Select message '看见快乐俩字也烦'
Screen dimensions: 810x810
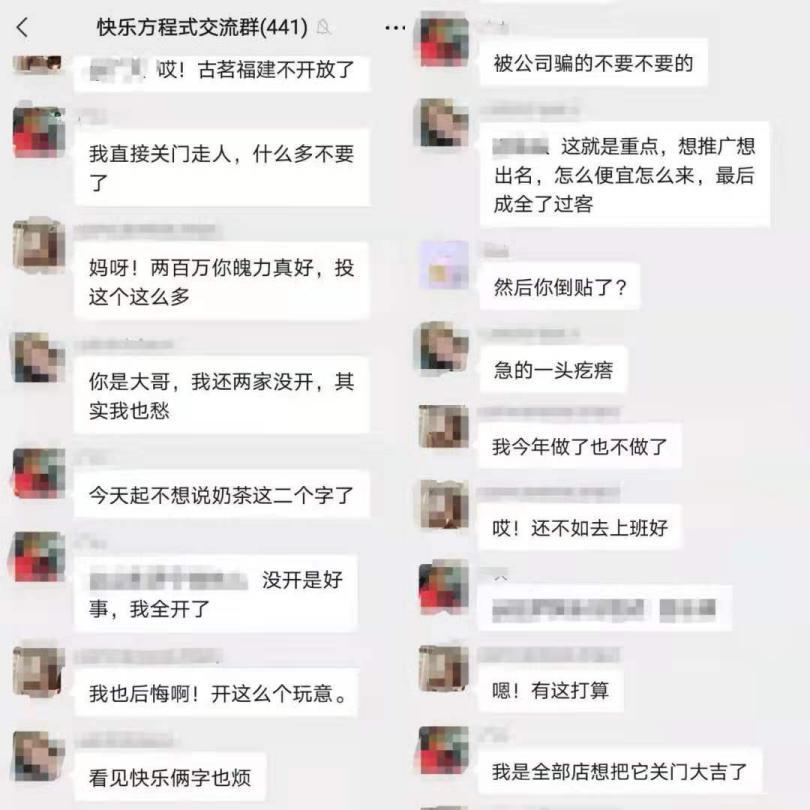click(170, 777)
